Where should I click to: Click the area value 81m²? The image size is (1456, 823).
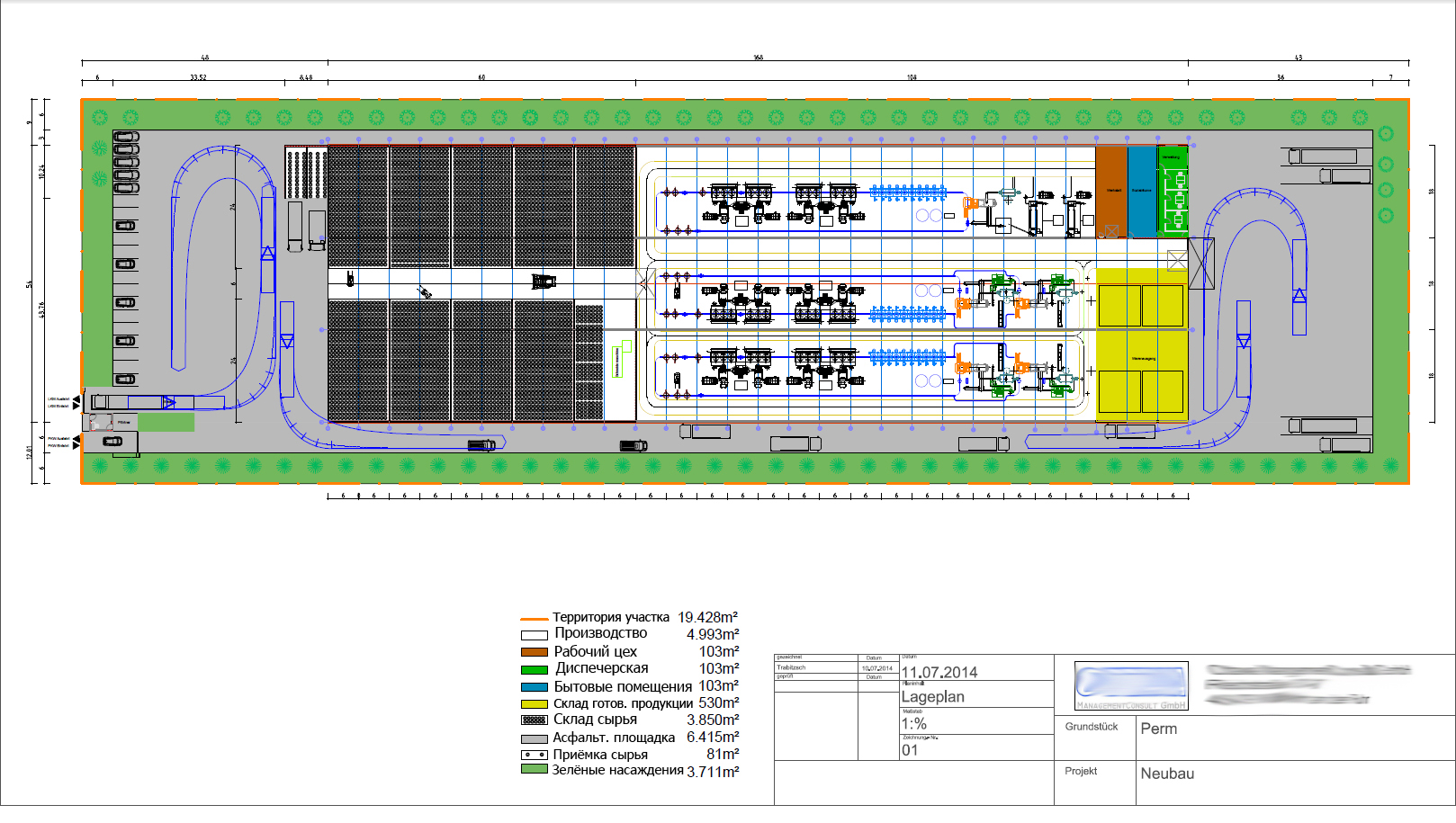[x=723, y=754]
